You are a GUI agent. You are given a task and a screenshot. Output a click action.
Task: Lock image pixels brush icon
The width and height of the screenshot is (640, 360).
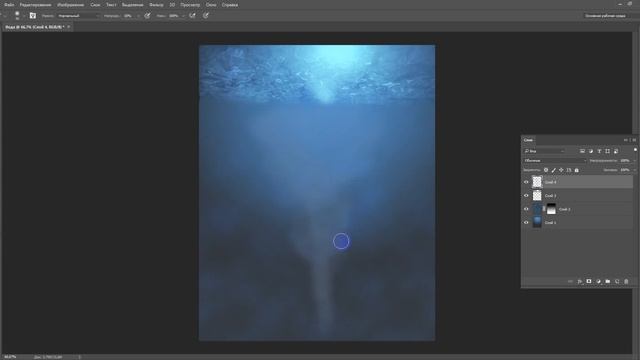point(553,170)
